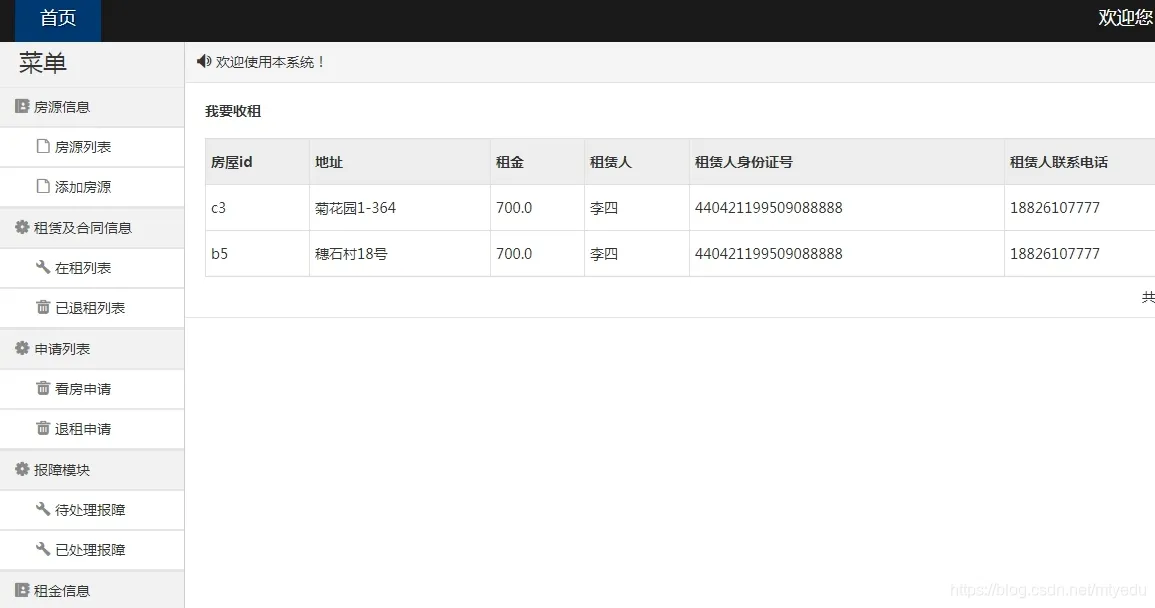Open 已退租列表 page
This screenshot has height=608, width=1155.
92,307
